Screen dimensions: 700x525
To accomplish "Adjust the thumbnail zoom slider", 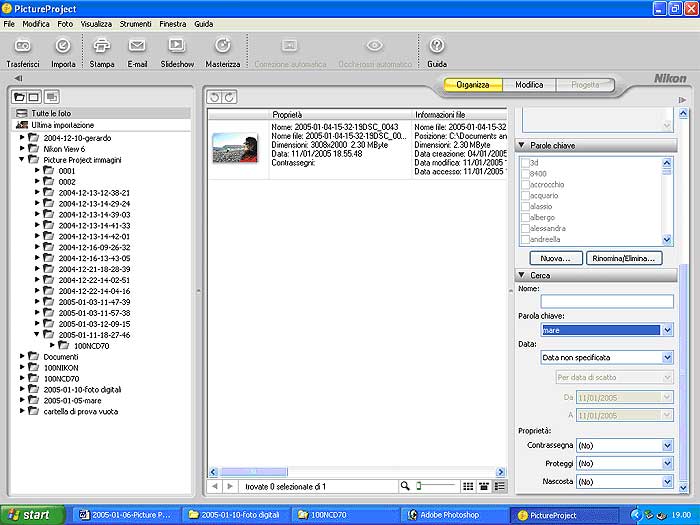I will point(419,486).
